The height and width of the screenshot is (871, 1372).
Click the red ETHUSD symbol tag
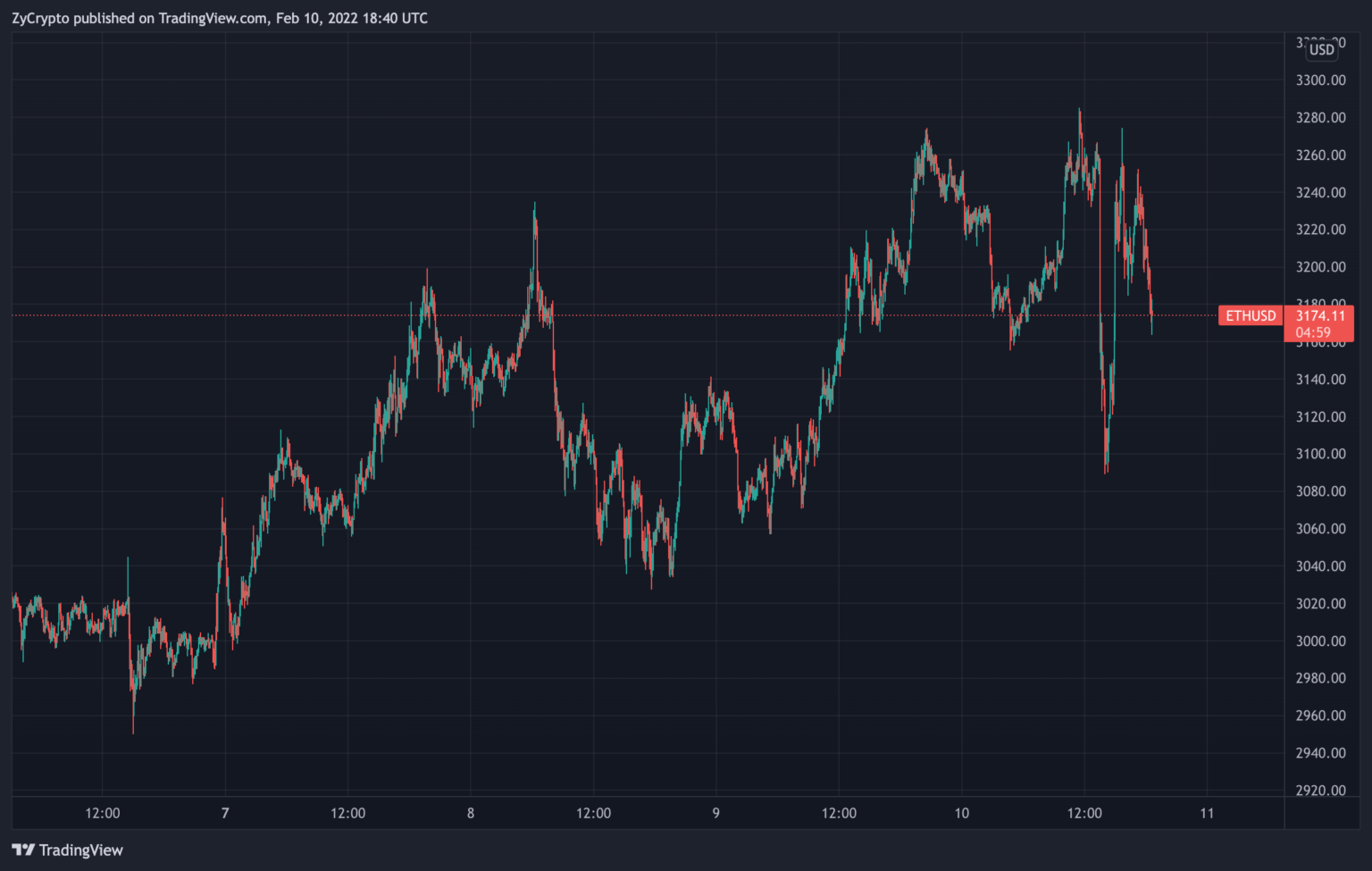1250,315
